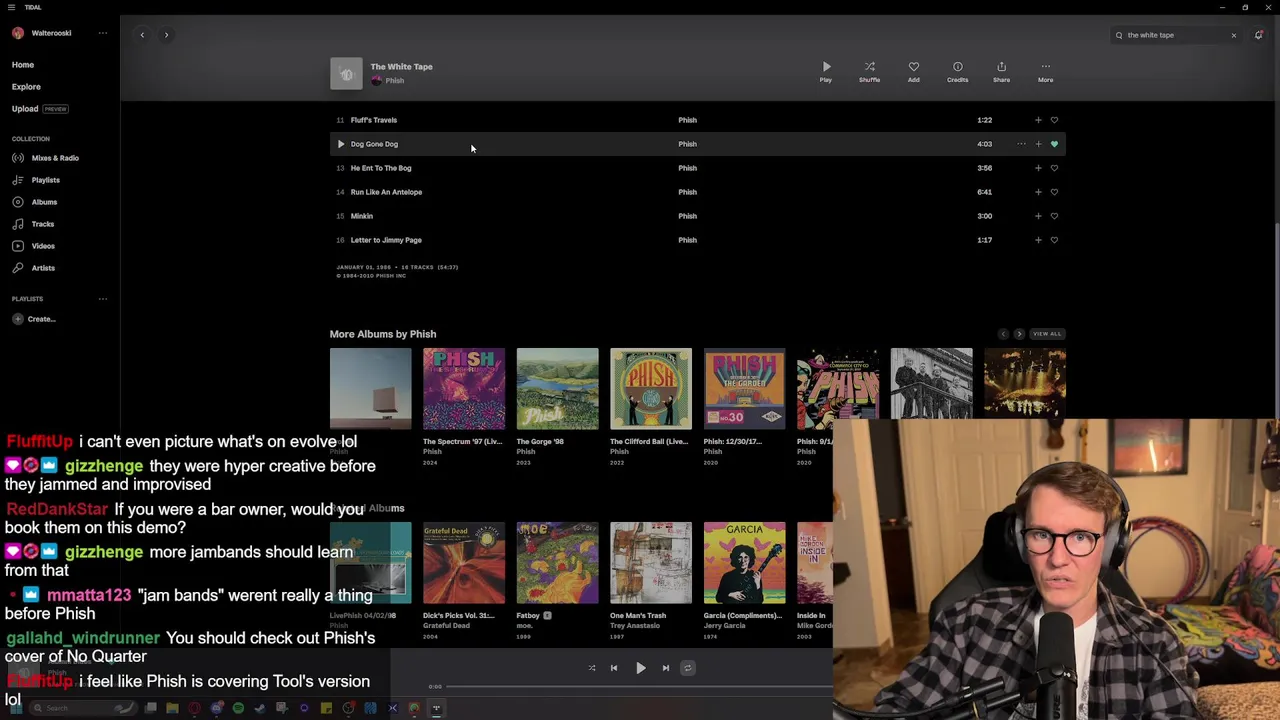Viewport: 1280px width, 720px height.
Task: Open album Credits info
Action: point(957,72)
